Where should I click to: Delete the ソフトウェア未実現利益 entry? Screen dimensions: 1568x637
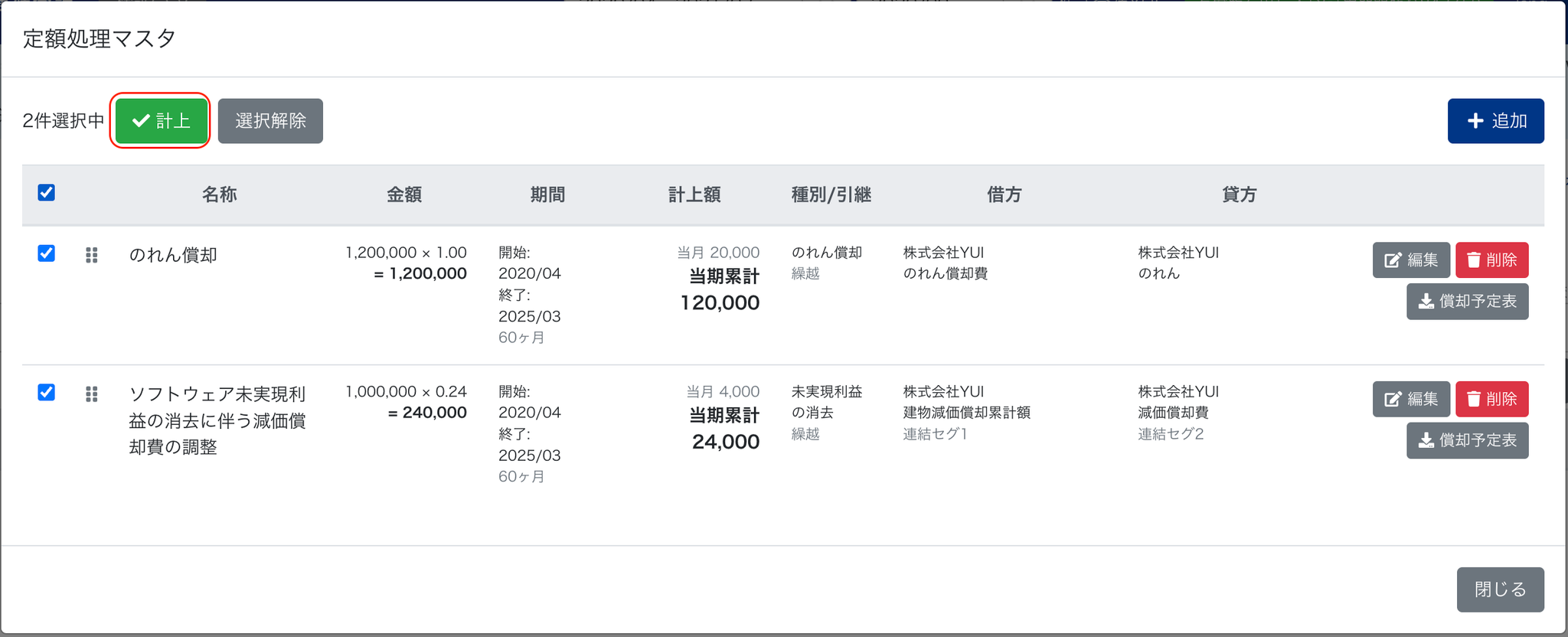(x=1491, y=399)
